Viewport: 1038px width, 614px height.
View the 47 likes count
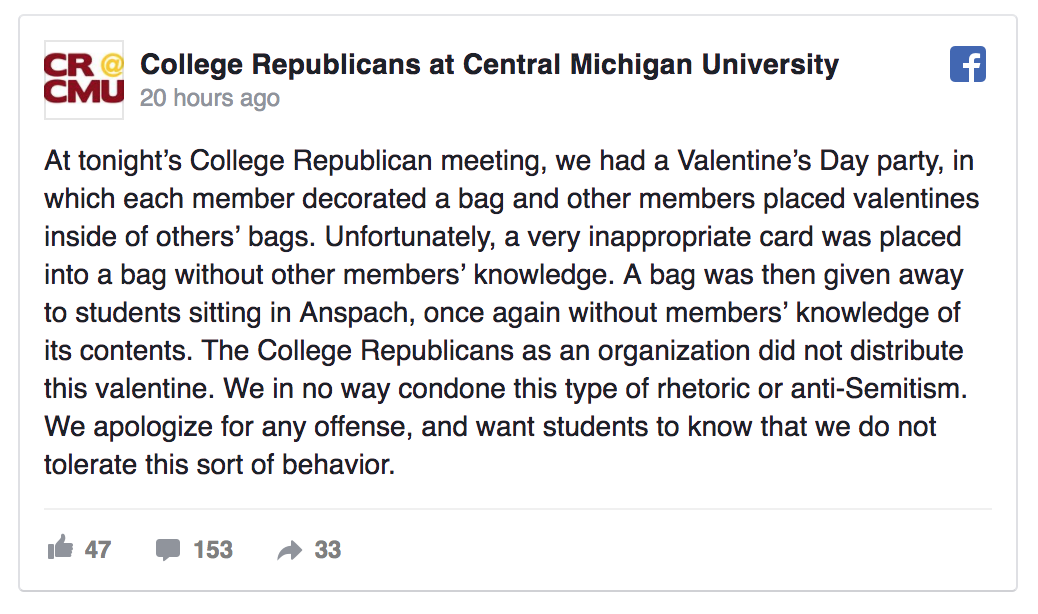[x=98, y=550]
